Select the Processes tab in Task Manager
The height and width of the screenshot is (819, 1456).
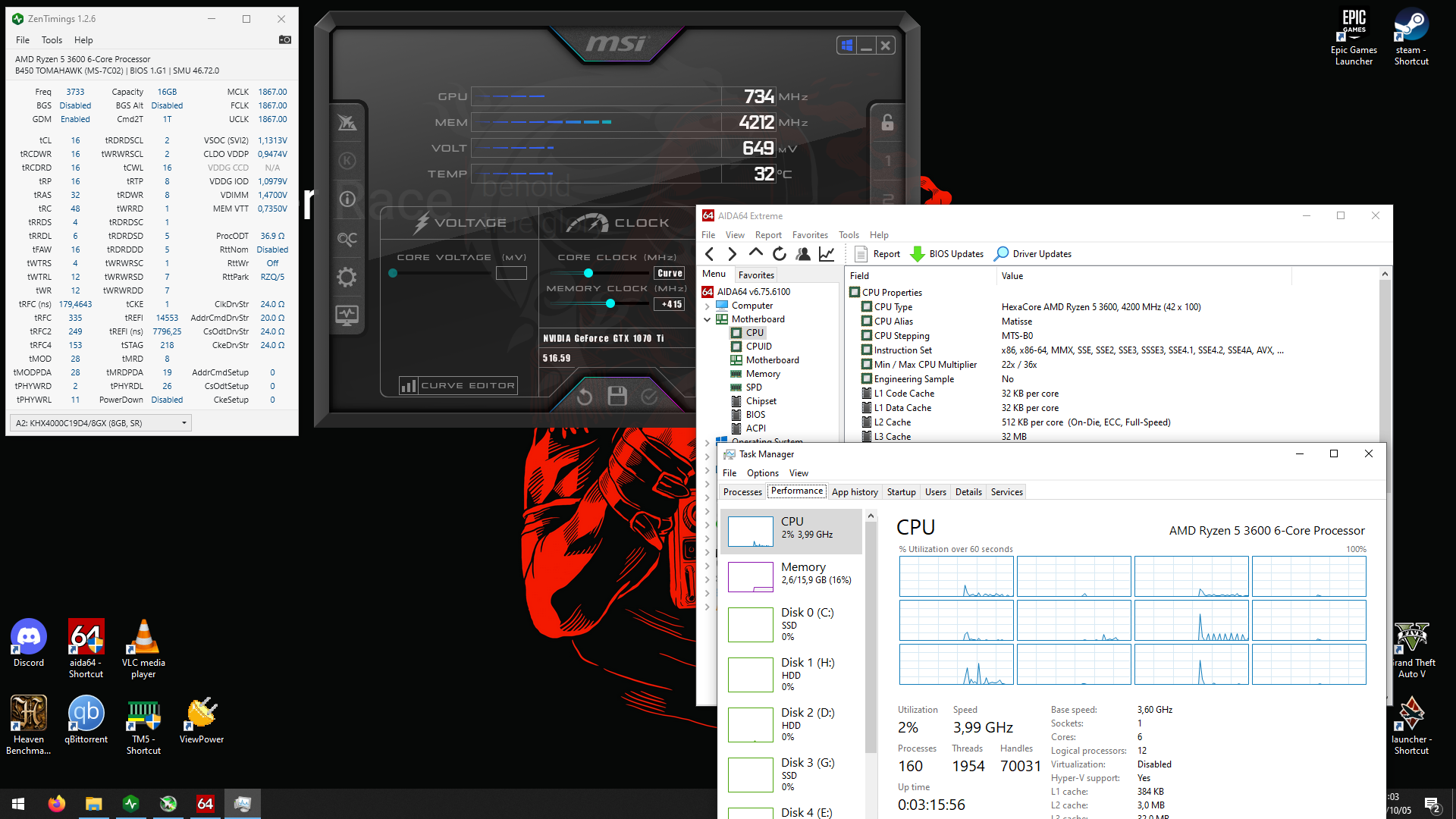click(x=743, y=492)
